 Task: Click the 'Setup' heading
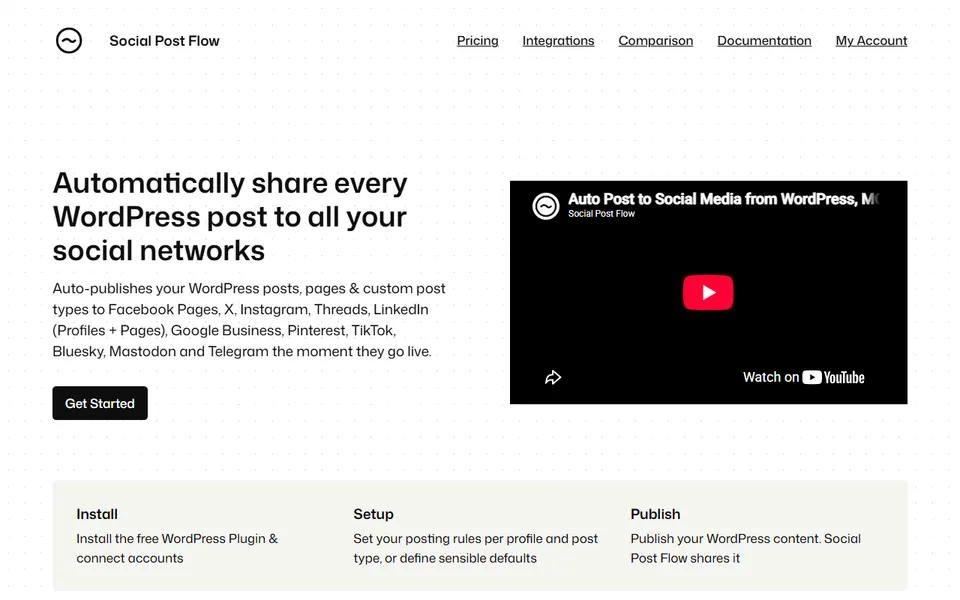(x=373, y=514)
